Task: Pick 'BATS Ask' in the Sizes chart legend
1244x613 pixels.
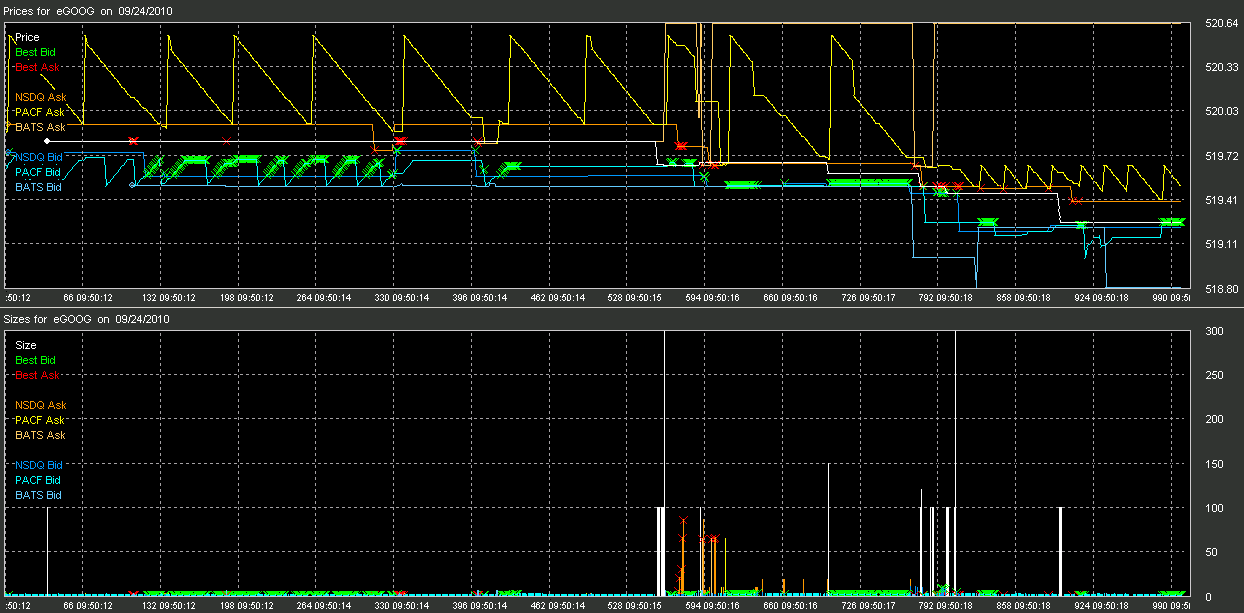Action: 40,435
